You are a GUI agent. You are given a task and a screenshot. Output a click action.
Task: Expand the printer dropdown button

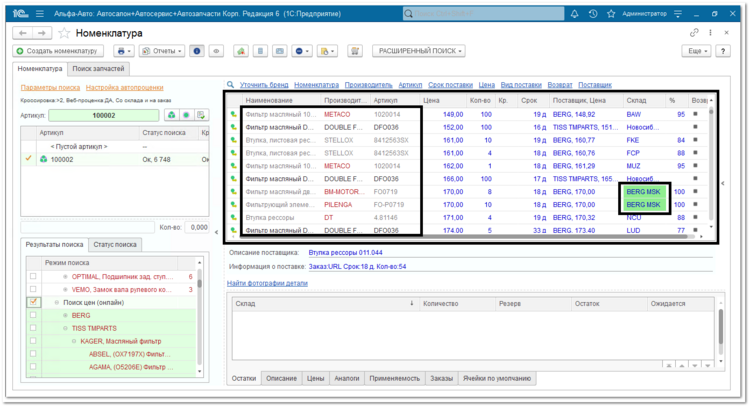(x=124, y=51)
